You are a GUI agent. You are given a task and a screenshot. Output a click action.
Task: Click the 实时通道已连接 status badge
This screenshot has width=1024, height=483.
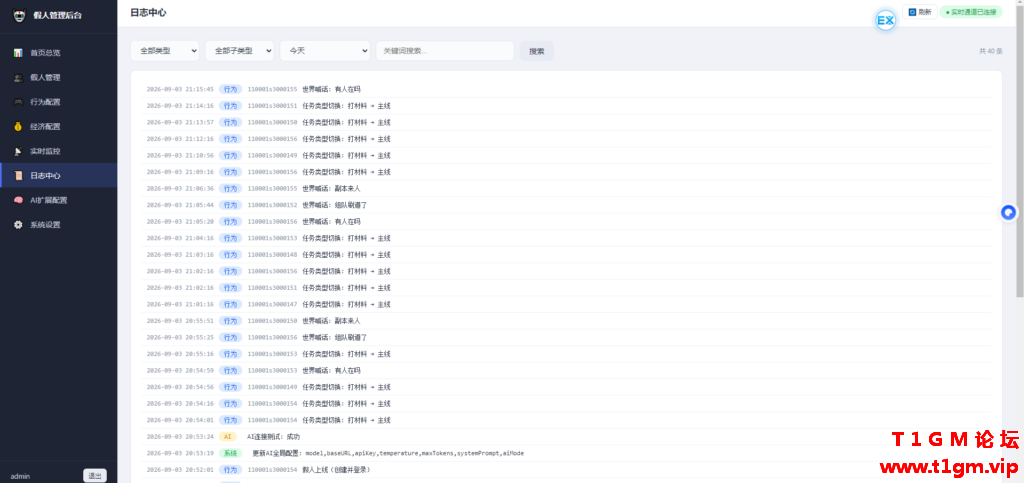coord(971,12)
